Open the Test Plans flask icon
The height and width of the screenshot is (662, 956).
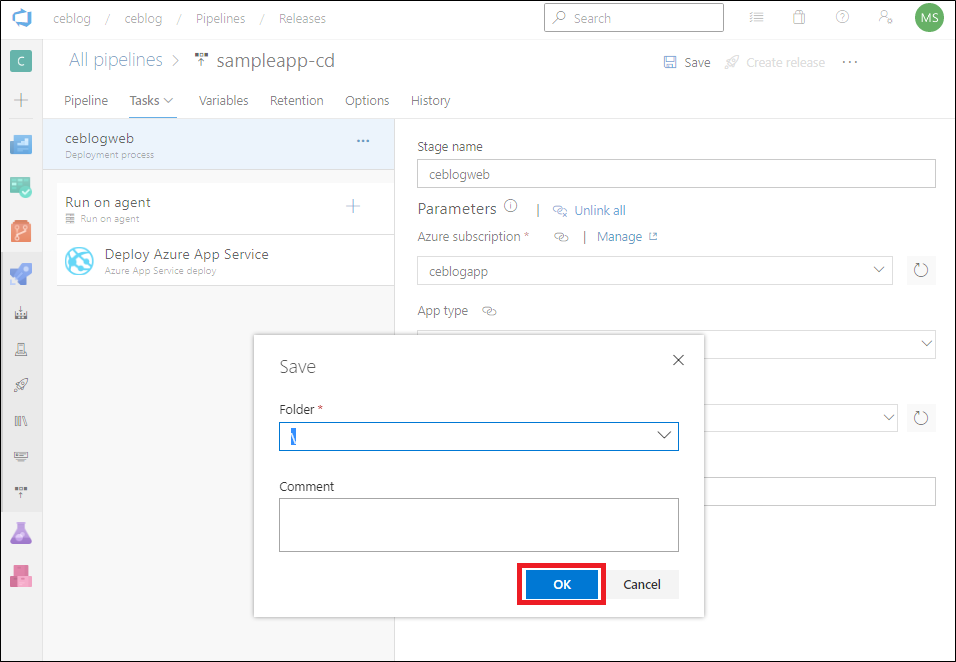(x=21, y=533)
